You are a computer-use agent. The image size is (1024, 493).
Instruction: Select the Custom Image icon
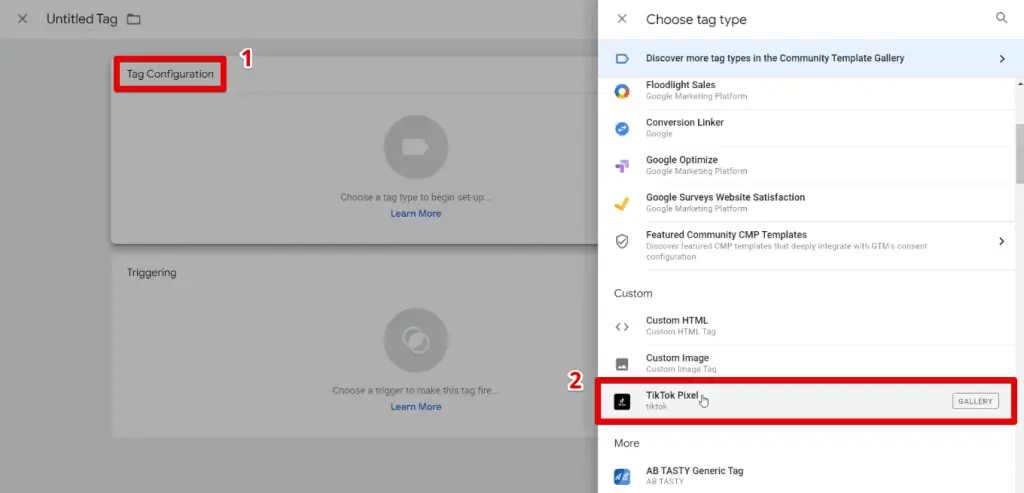point(622,364)
